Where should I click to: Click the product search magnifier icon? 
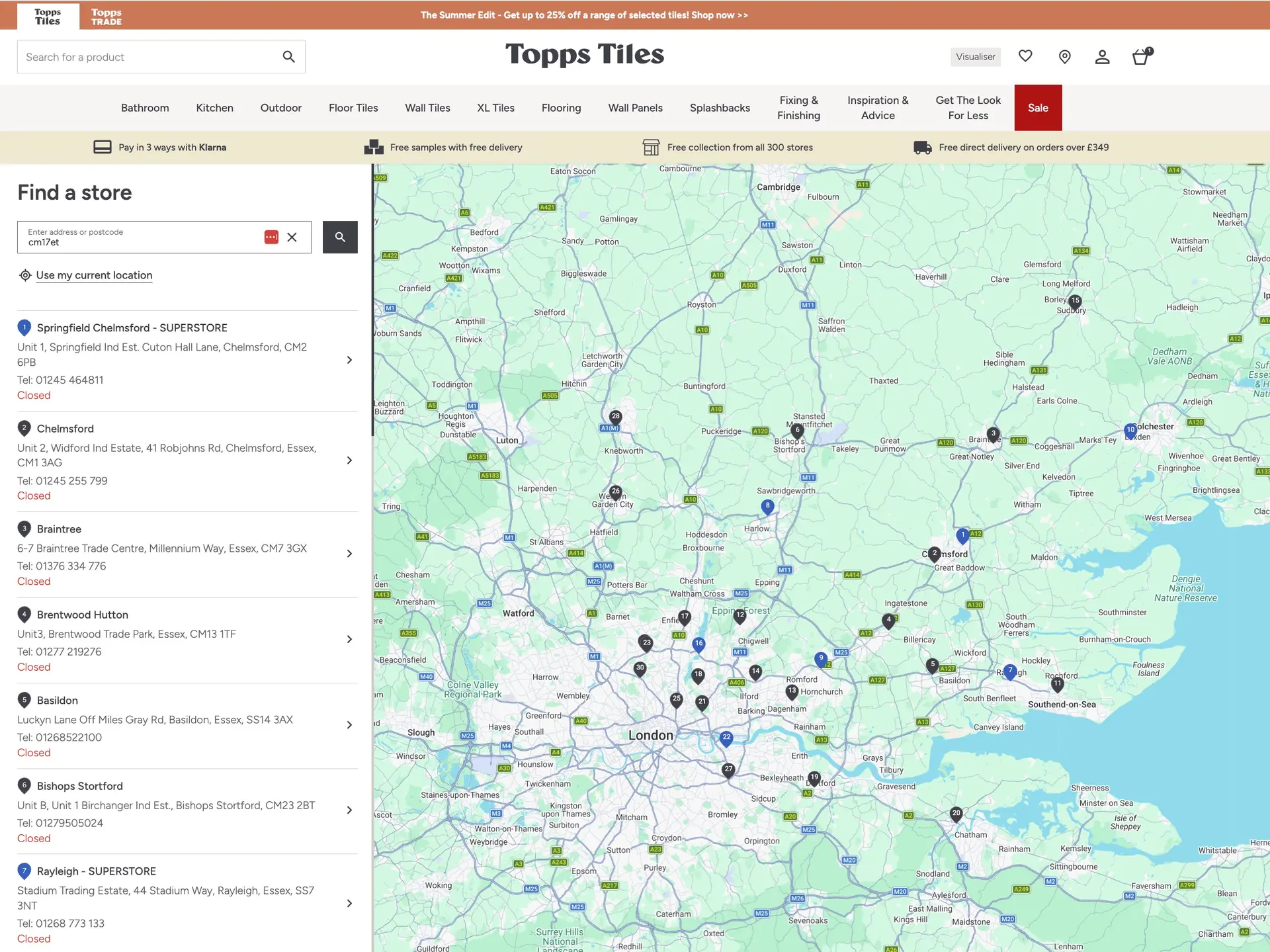289,57
